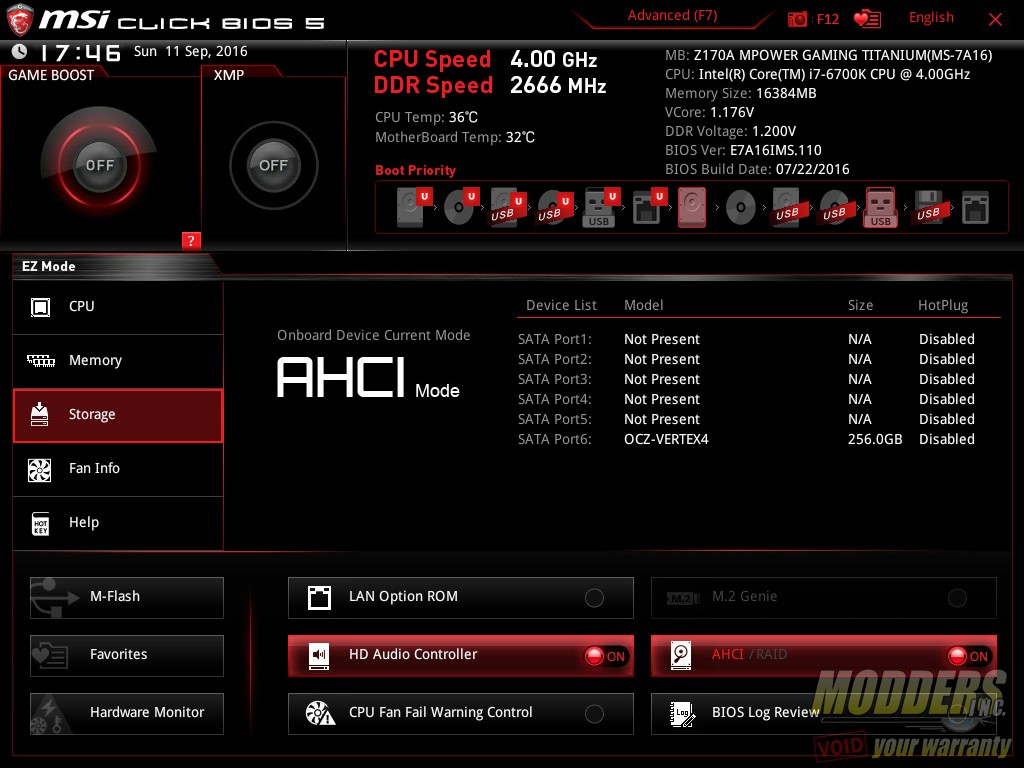This screenshot has height=768, width=1024.
Task: Open the Help section
Action: pyautogui.click(x=118, y=523)
